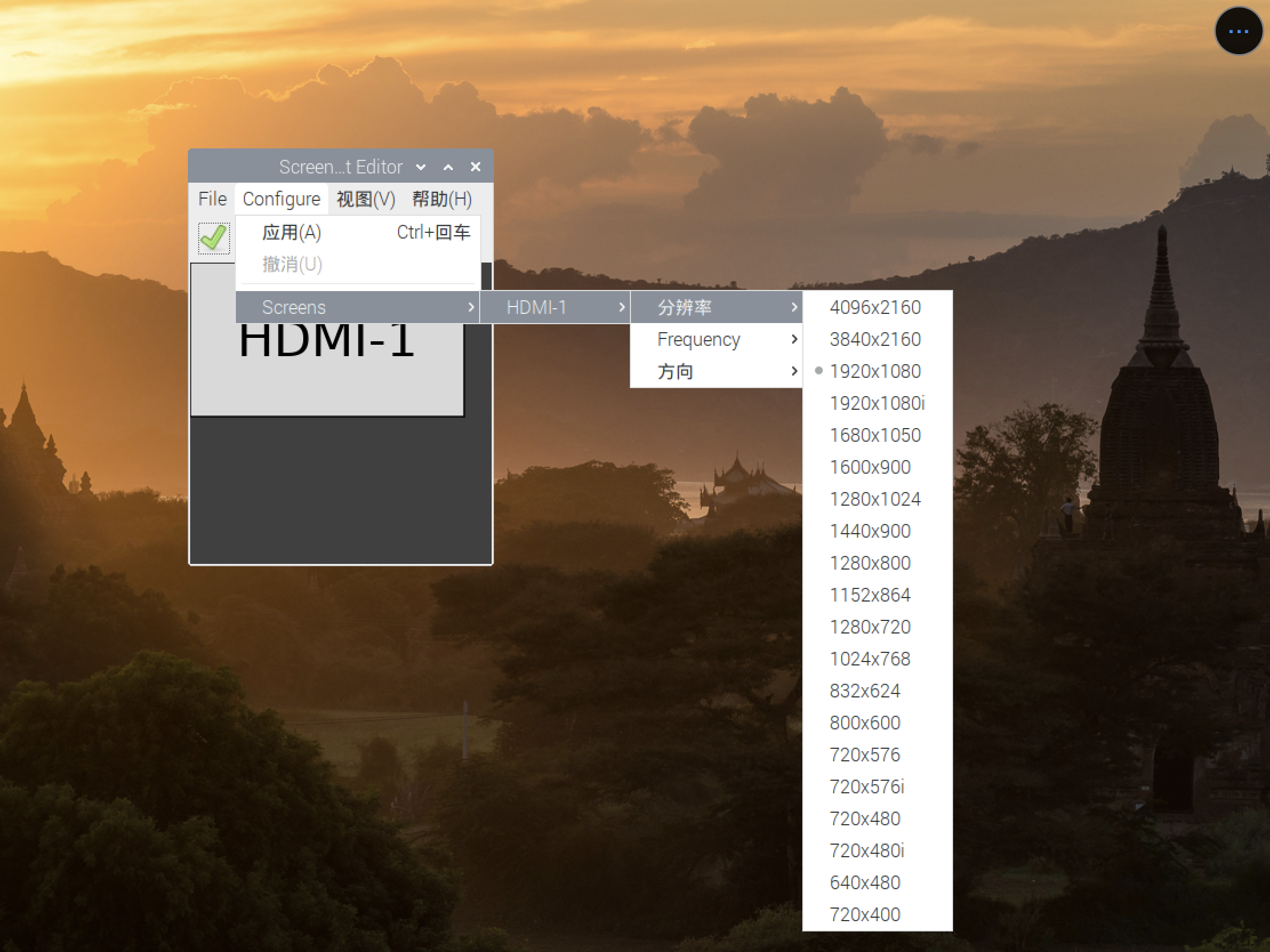Screen dimensions: 1270x952
Task: Click the dark layout canvas area in the editor
Action: coord(340,491)
